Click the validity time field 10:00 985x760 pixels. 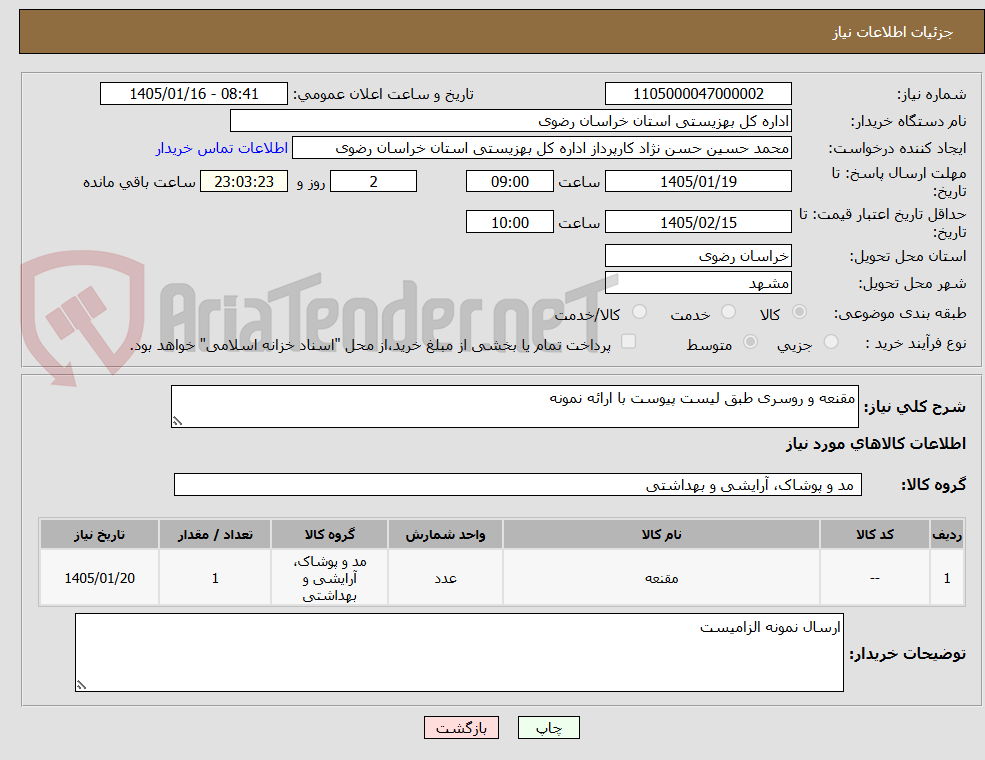(509, 222)
